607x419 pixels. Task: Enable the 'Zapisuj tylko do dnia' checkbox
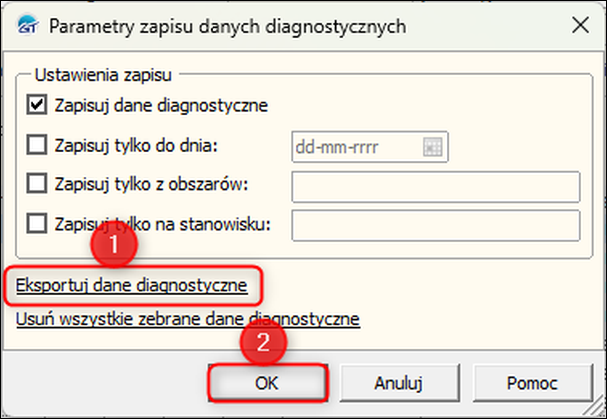[x=38, y=146]
